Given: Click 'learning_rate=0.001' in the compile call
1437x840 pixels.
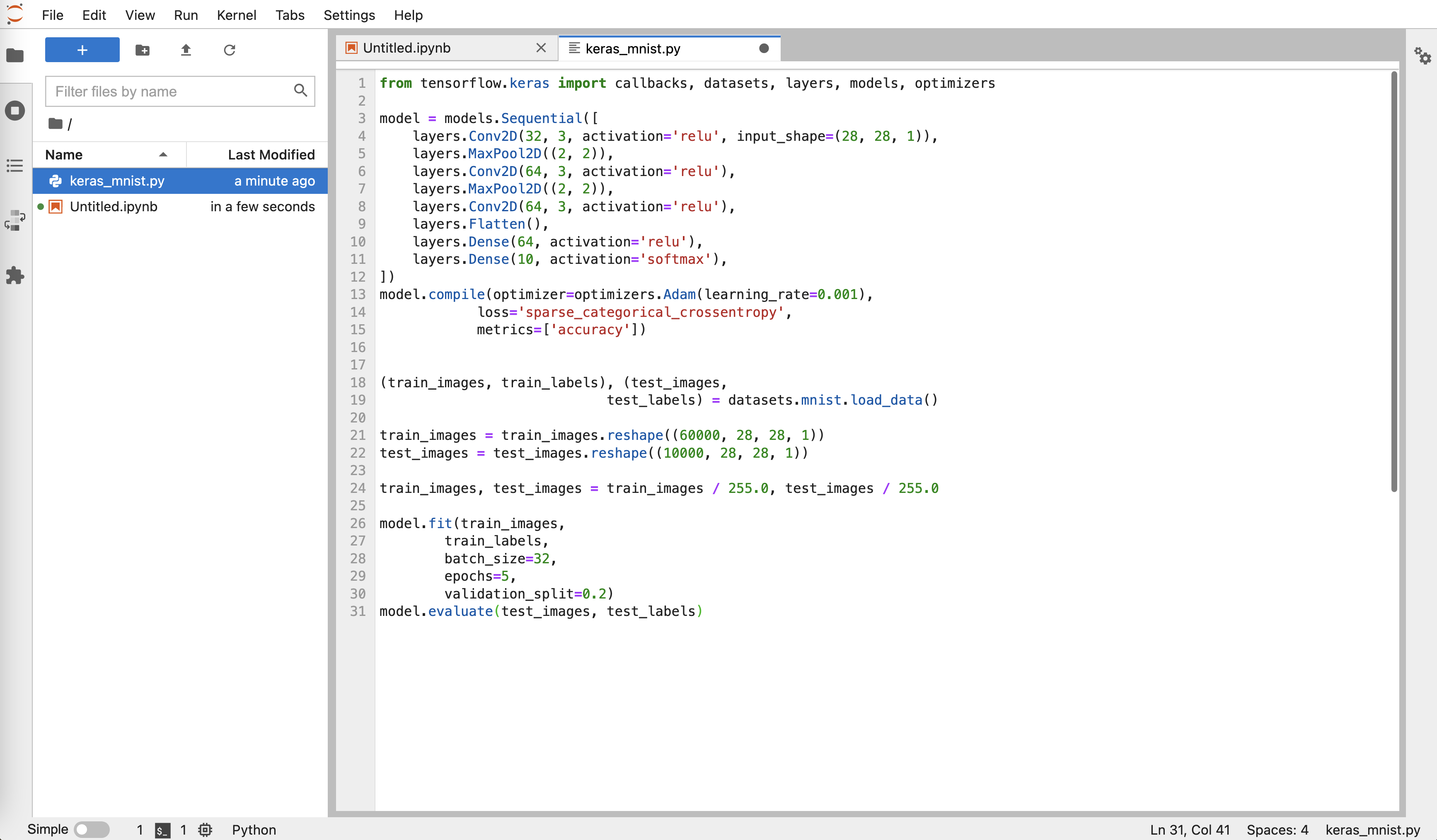Looking at the screenshot, I should [x=781, y=294].
